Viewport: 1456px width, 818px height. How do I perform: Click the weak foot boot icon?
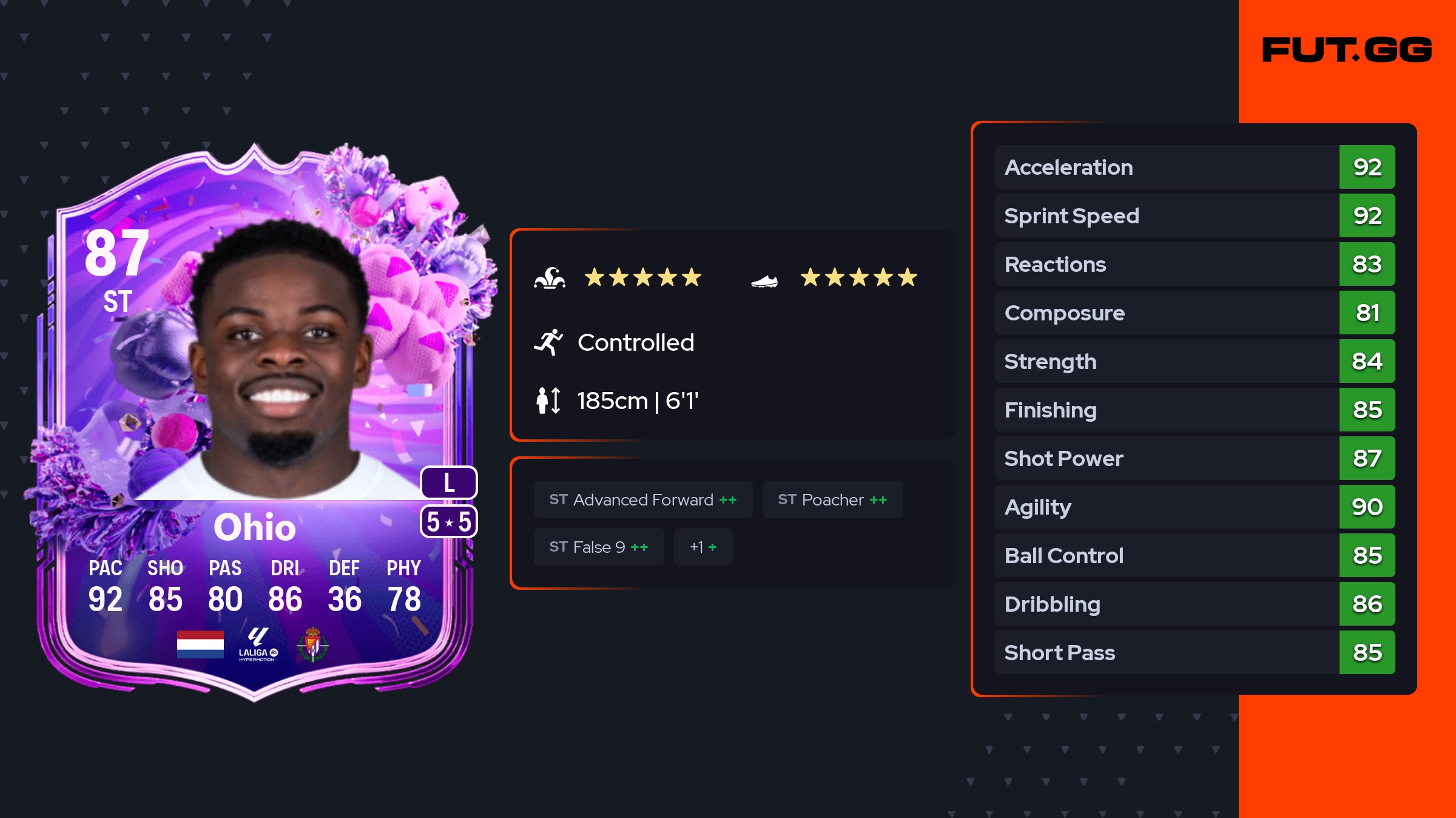[x=764, y=281]
